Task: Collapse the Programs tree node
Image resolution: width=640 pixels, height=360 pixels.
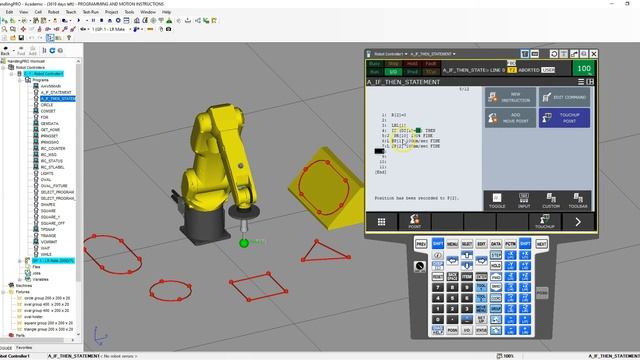Action: (20, 80)
